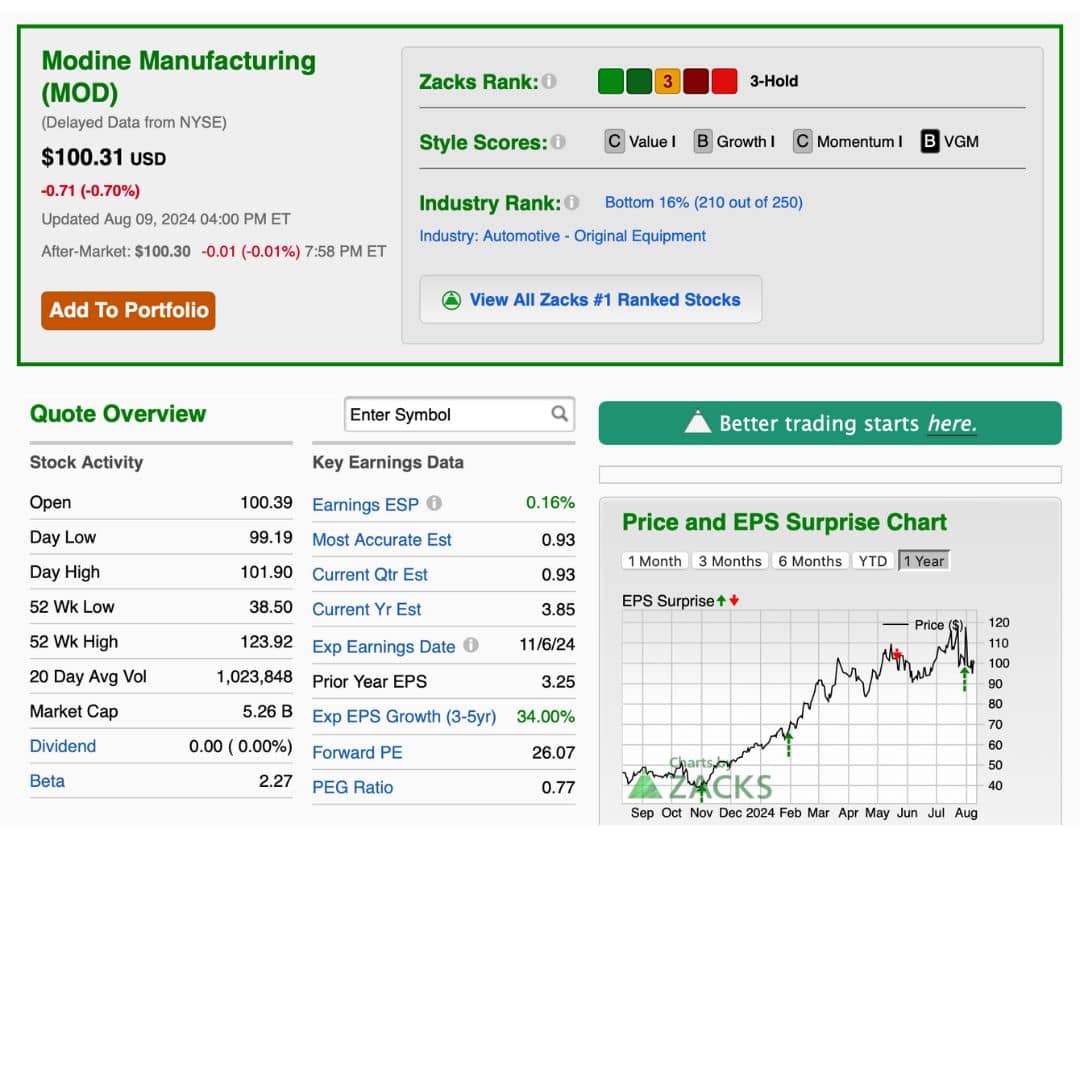This screenshot has width=1080, height=1080.
Task: Click the 20 Day Avg Vol value 1,023,848
Action: coord(254,676)
